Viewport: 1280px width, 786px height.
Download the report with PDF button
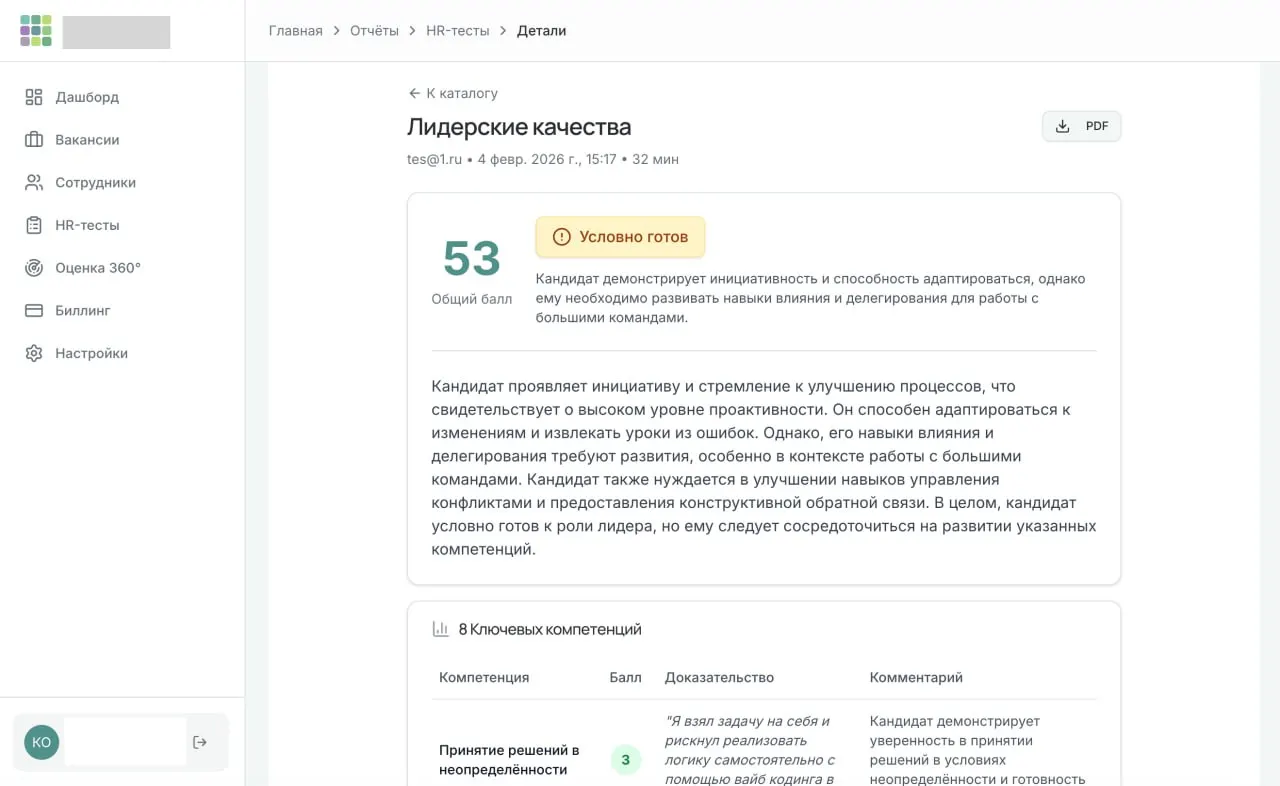click(1082, 126)
